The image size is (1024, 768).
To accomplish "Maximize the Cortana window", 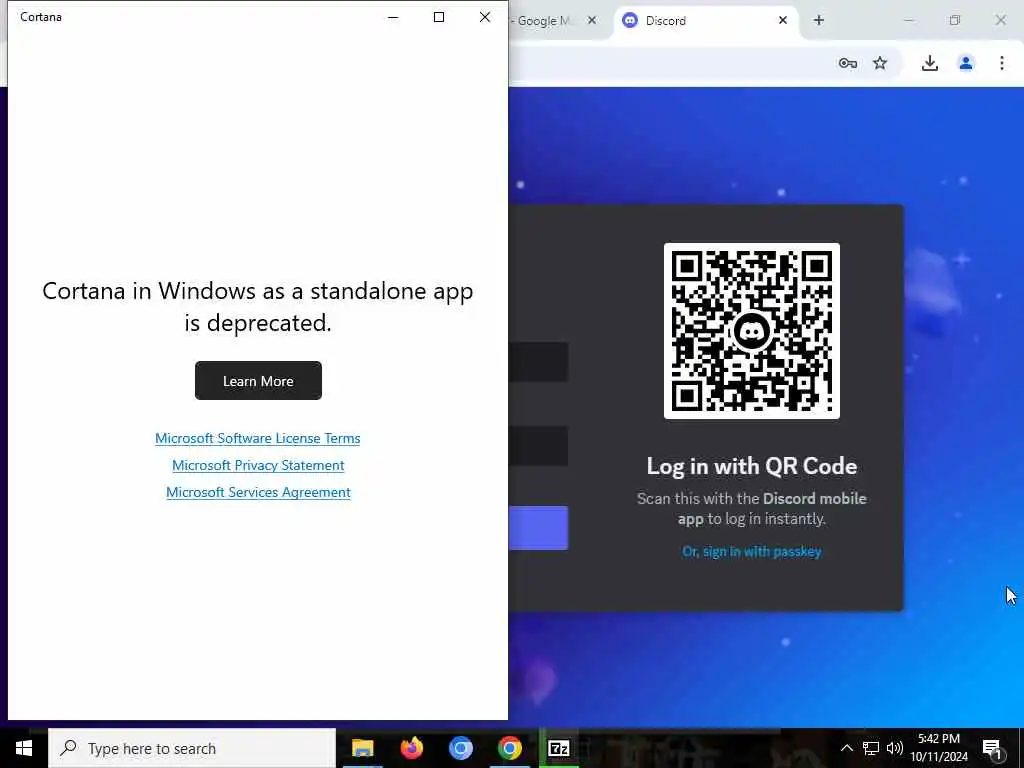I will coord(439,18).
